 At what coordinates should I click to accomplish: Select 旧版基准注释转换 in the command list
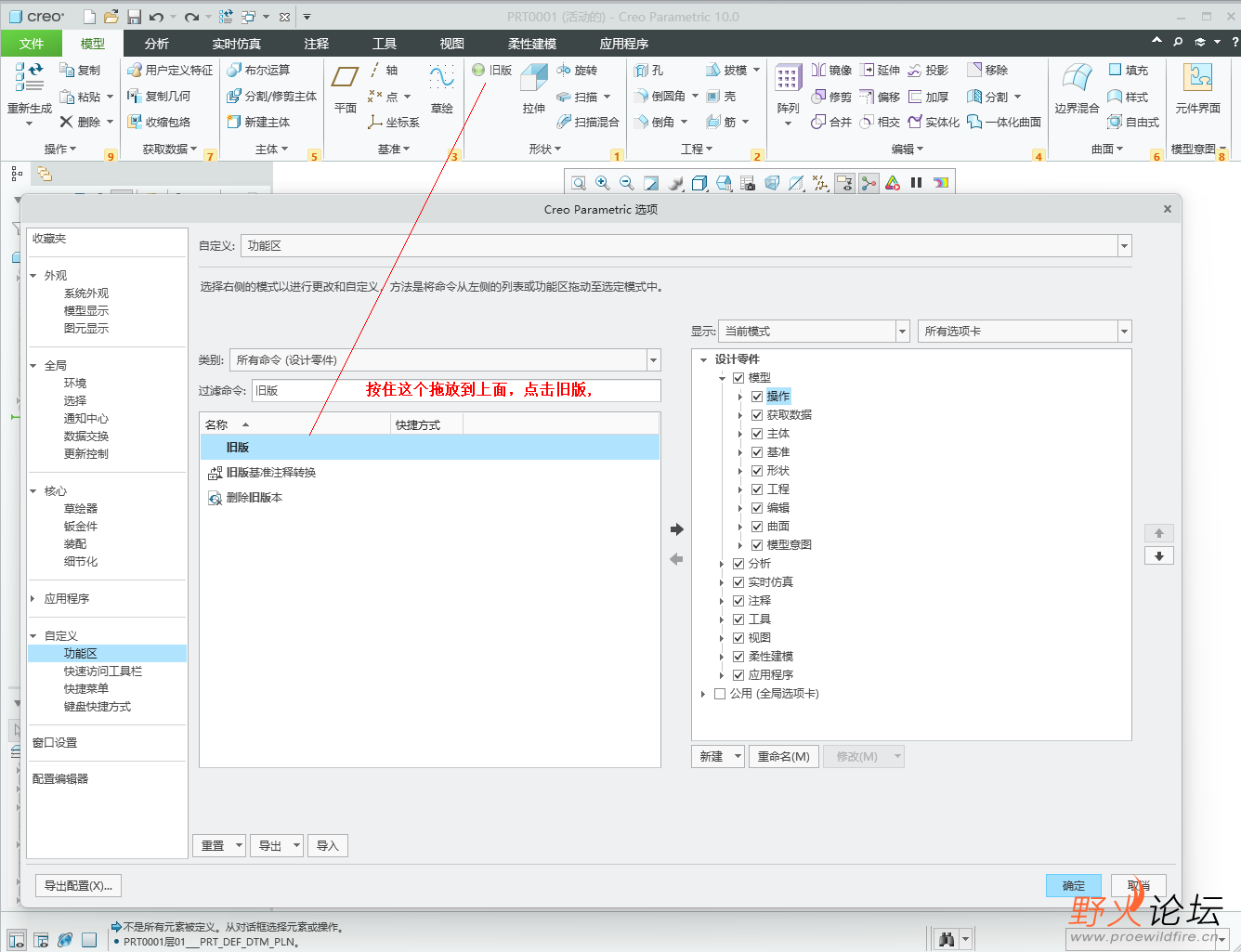coord(430,473)
